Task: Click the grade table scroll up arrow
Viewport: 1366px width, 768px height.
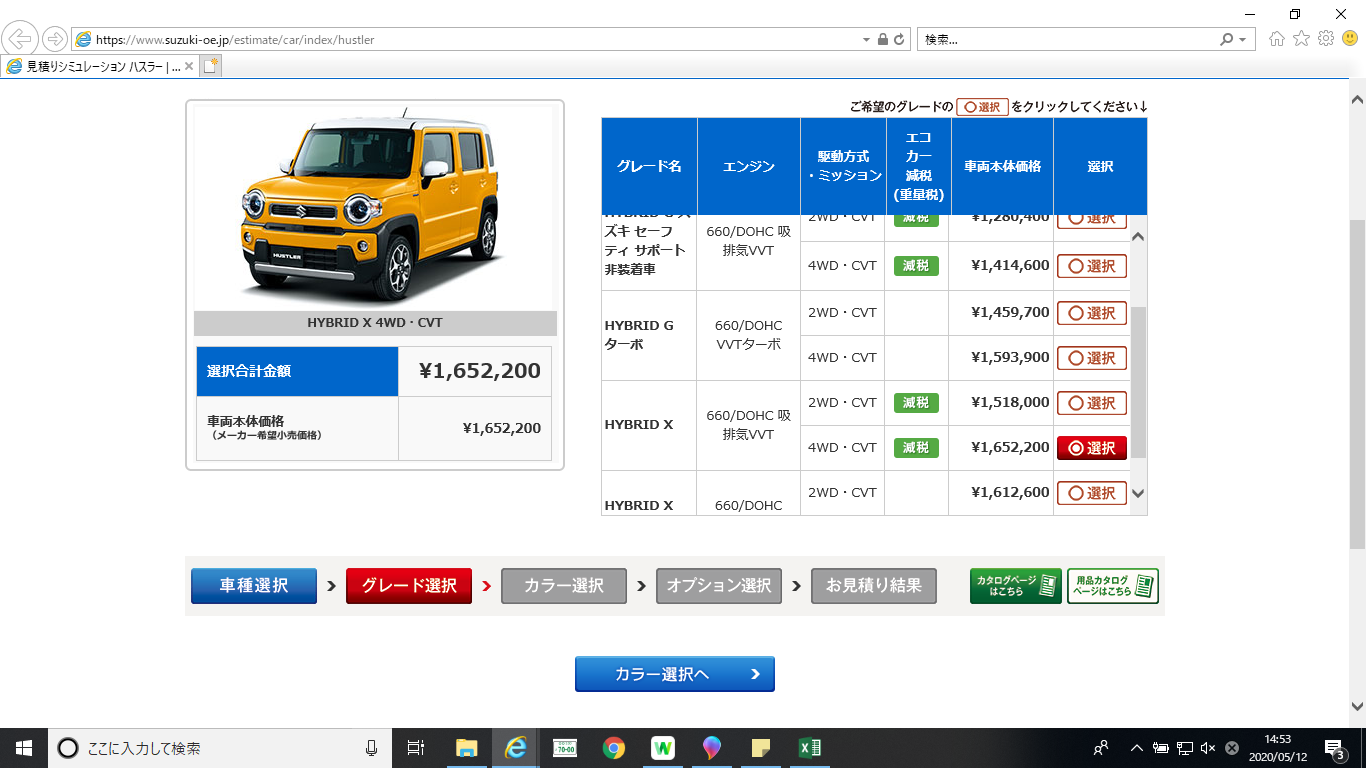Action: [x=1138, y=236]
